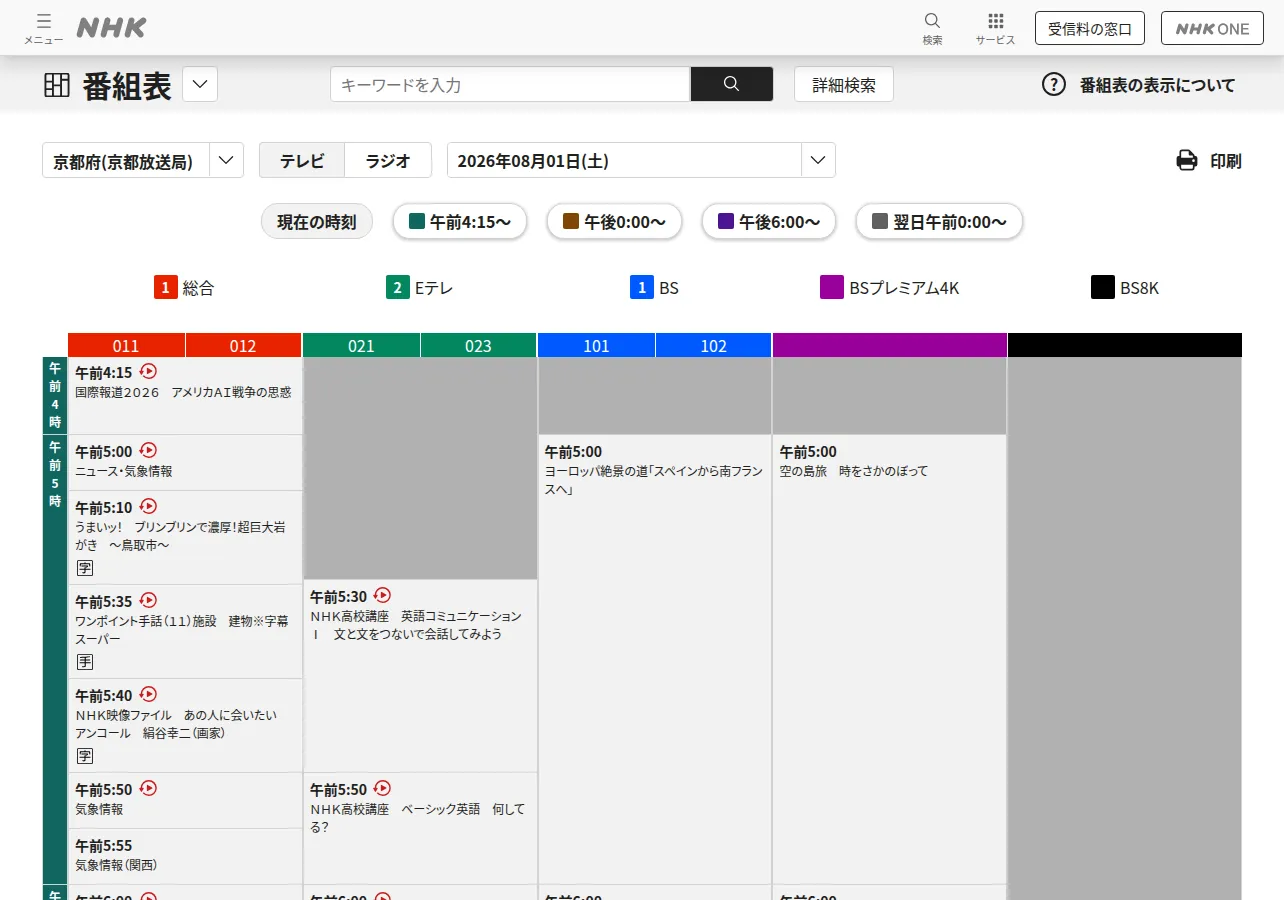Image resolution: width=1284 pixels, height=900 pixels.
Task: Open 午前5:55 気象情報(関西) program
Action: [185, 856]
